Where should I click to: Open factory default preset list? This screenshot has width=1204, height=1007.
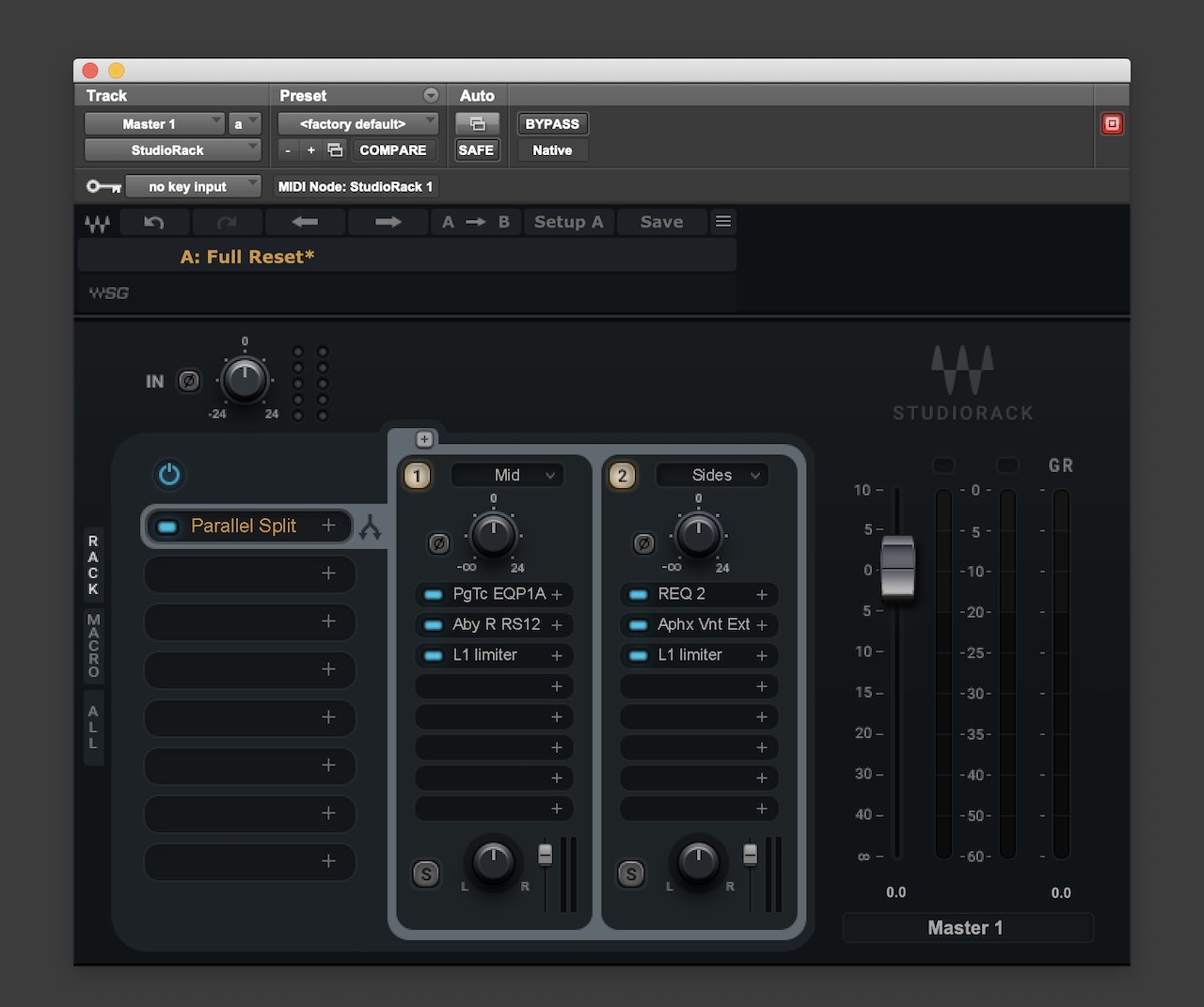click(357, 124)
